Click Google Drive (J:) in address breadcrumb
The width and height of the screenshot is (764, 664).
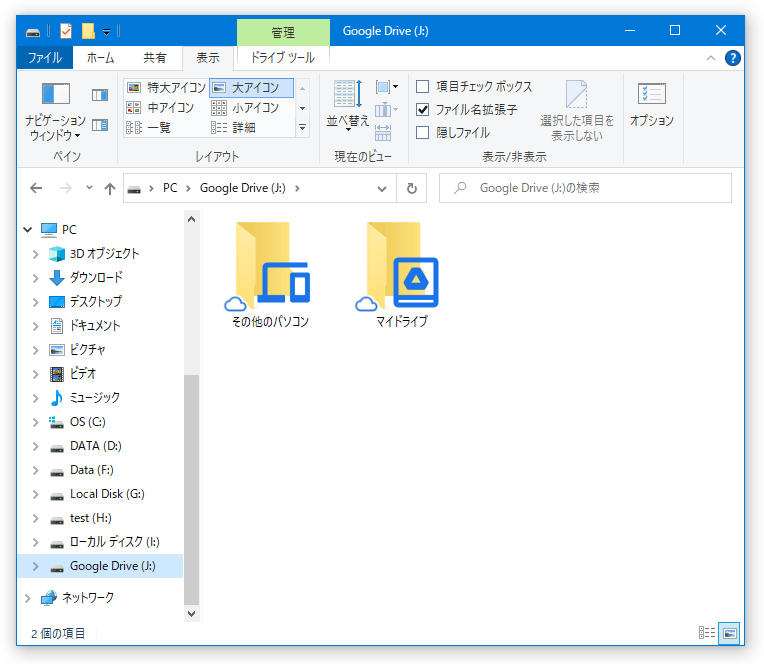tap(243, 188)
